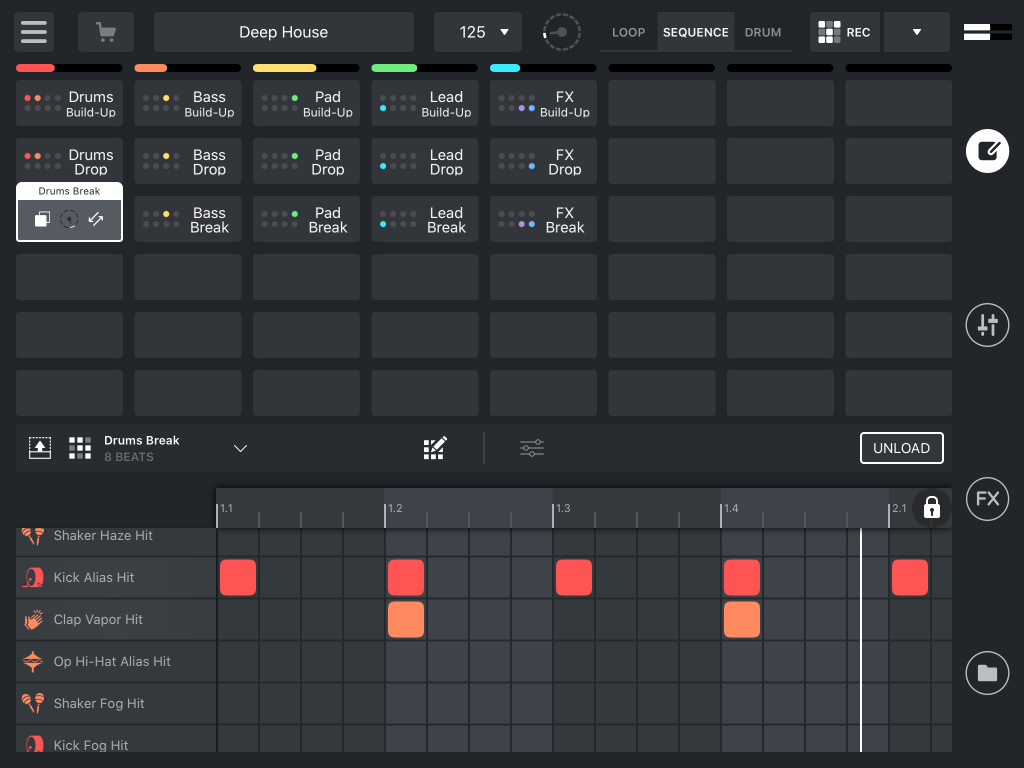Click the FX button on the right side

click(x=987, y=498)
